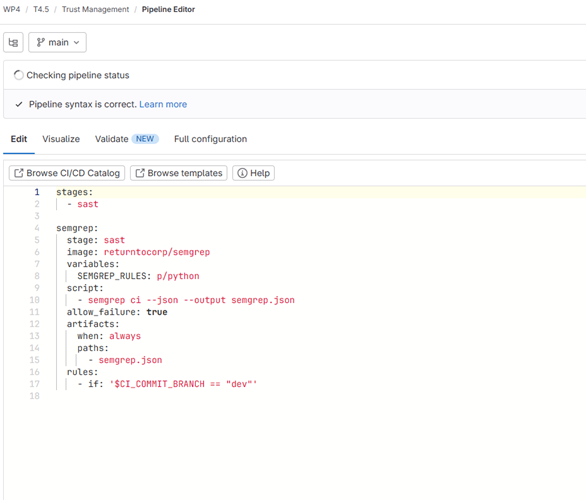Switch to the Edit tab
Viewport: 586px width, 500px height.
point(19,139)
